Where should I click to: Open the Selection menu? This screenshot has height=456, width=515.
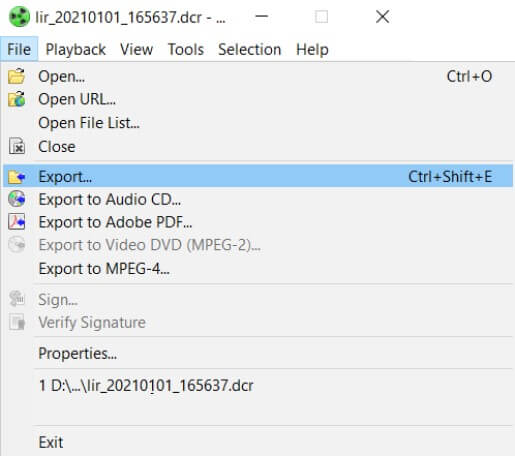click(250, 49)
